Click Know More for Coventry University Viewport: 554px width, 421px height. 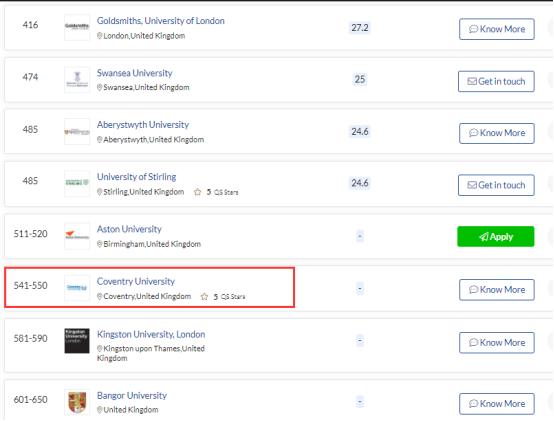497,290
